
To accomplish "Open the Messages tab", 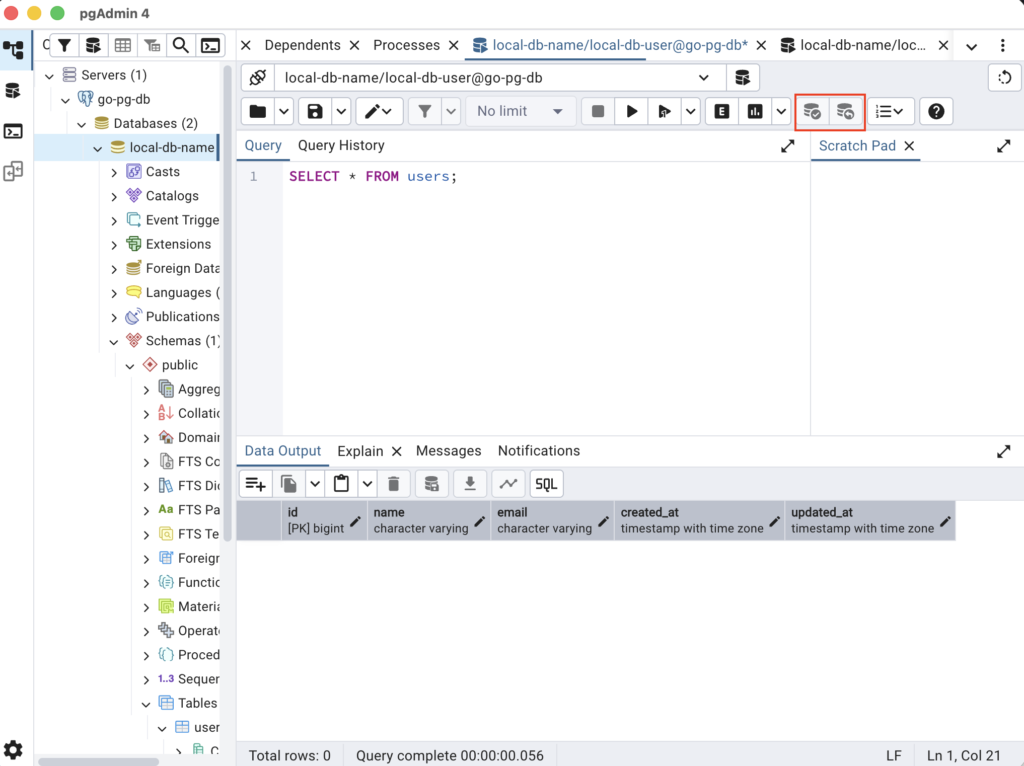I will [x=448, y=451].
